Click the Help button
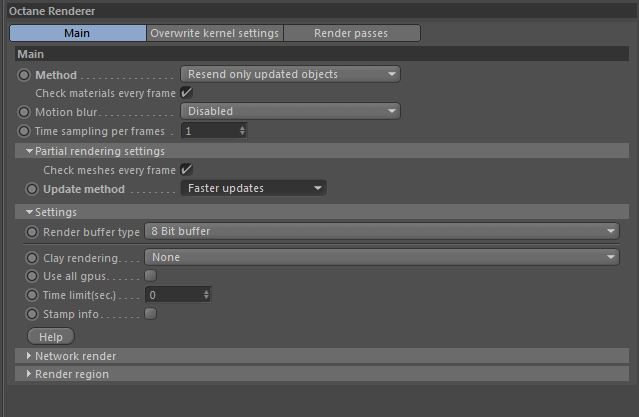 pos(51,337)
